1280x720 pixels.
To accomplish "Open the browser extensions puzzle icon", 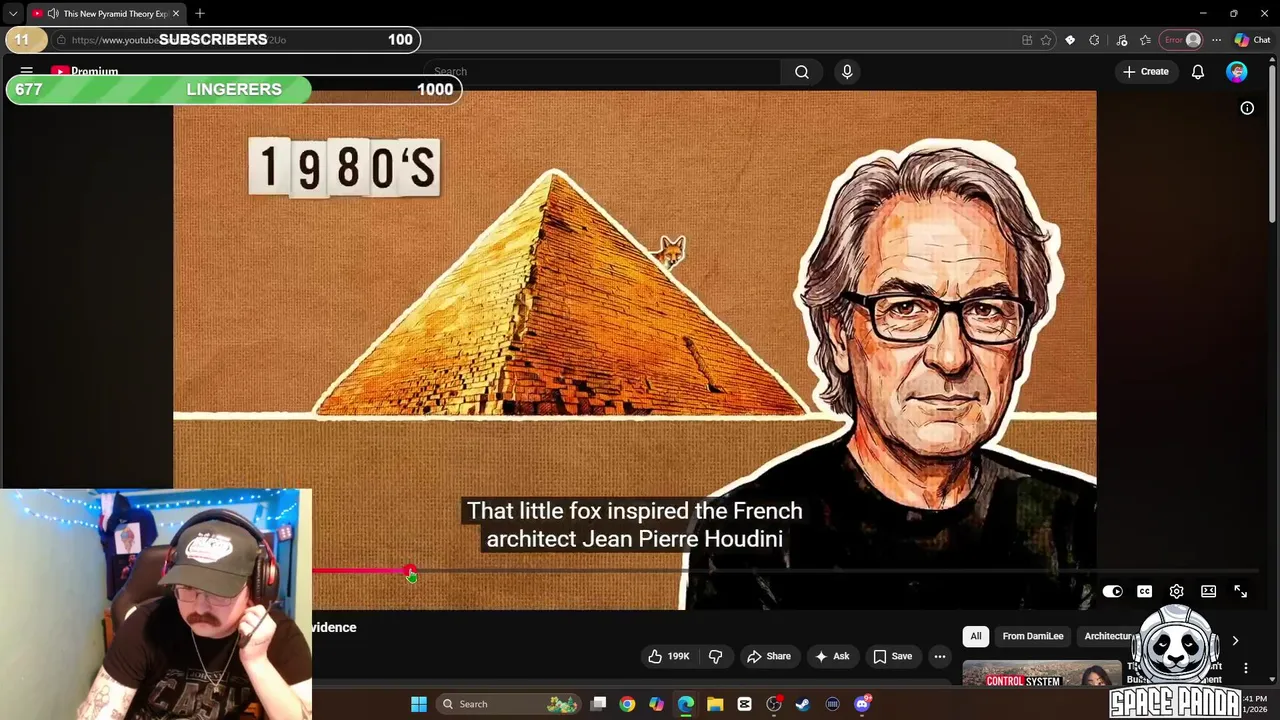I will (1094, 40).
